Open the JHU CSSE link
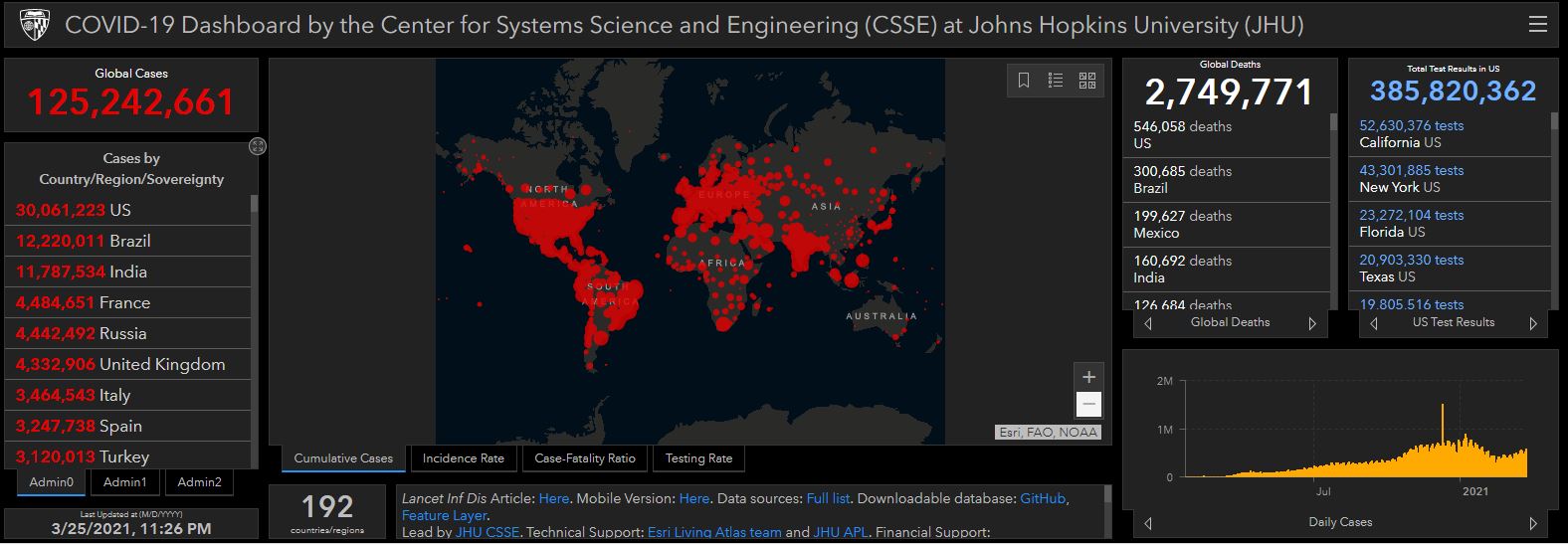 487,532
